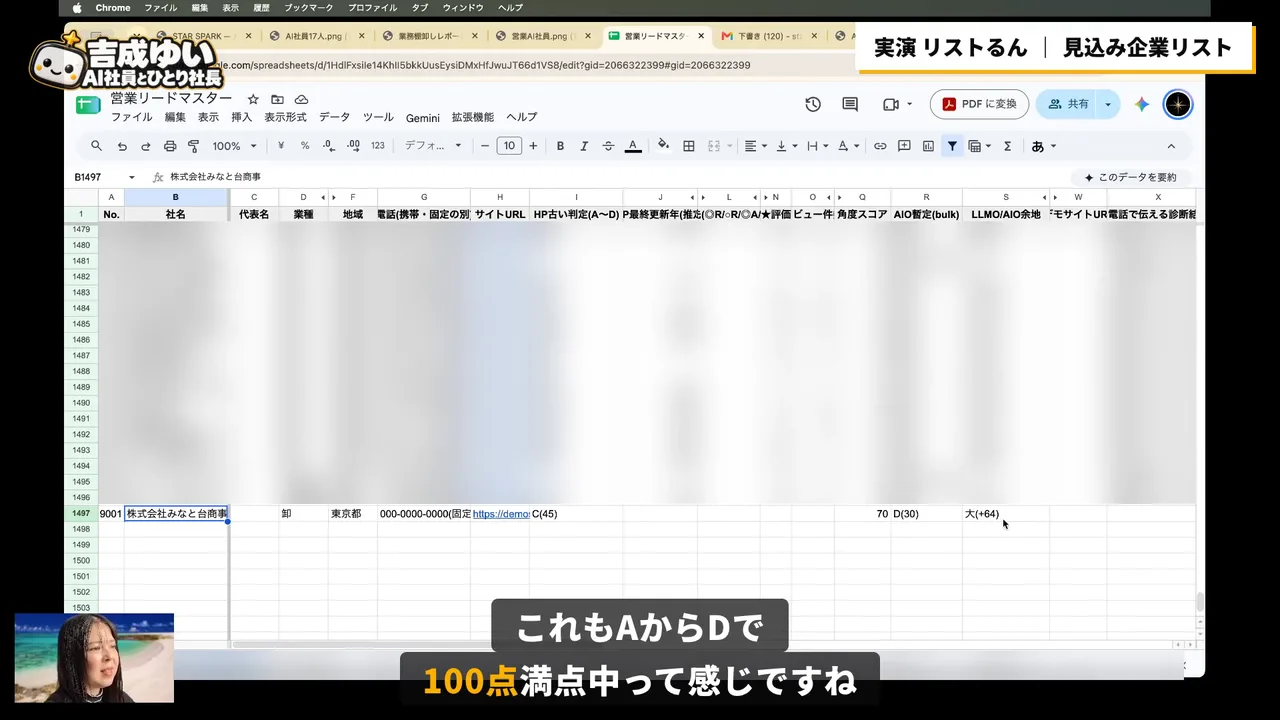Open the borders tool
Viewport: 1280px width, 720px height.
pyautogui.click(x=689, y=146)
